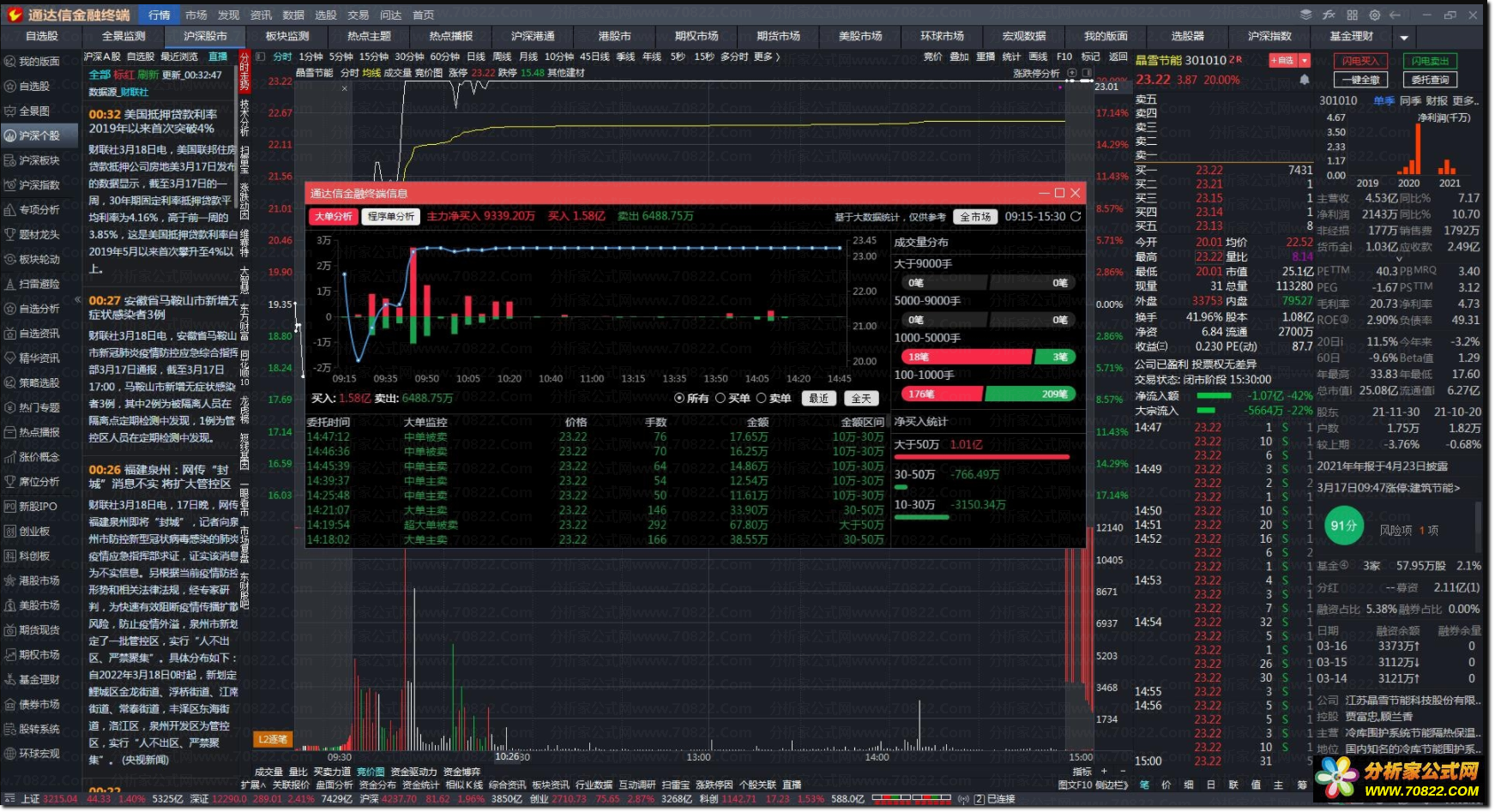Toggle the L2逐笔 label

pyautogui.click(x=273, y=739)
